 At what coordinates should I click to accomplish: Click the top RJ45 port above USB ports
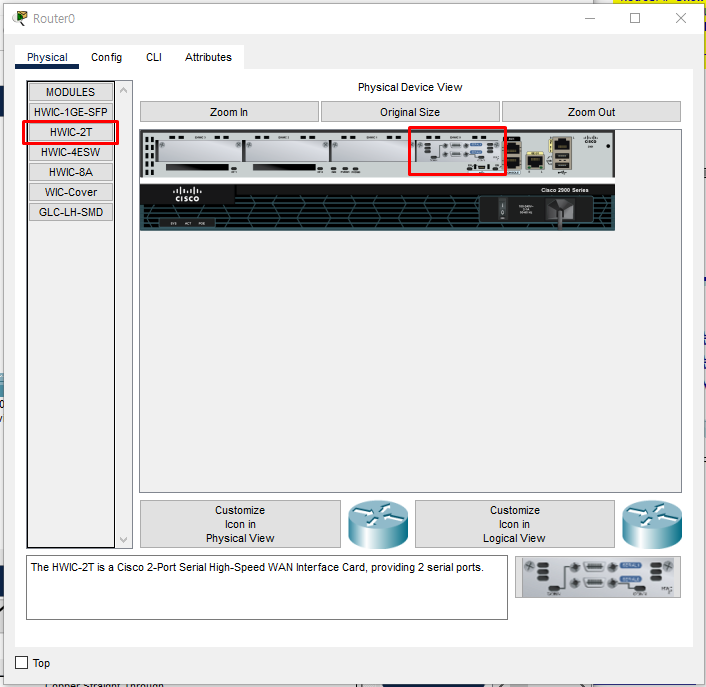[x=562, y=144]
